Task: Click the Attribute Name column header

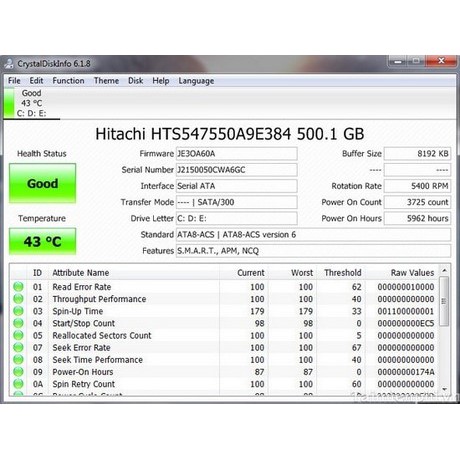Action: coord(134,273)
